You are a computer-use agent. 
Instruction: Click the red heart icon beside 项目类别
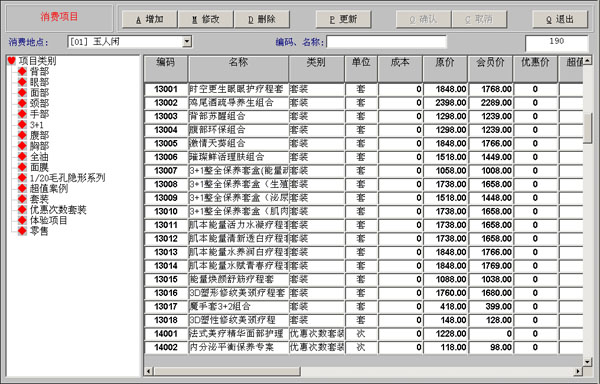tap(11, 60)
